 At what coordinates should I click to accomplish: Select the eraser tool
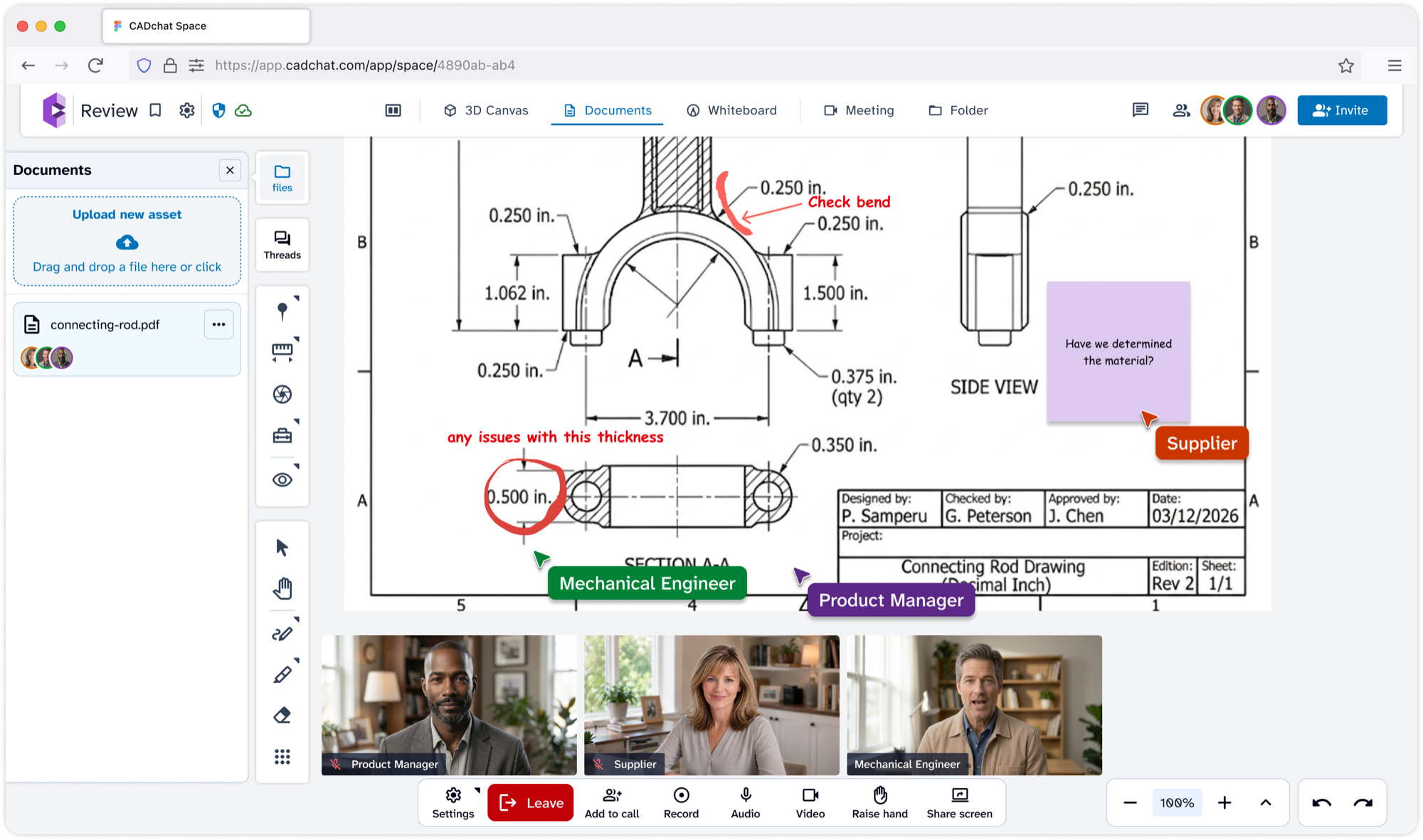coord(282,715)
